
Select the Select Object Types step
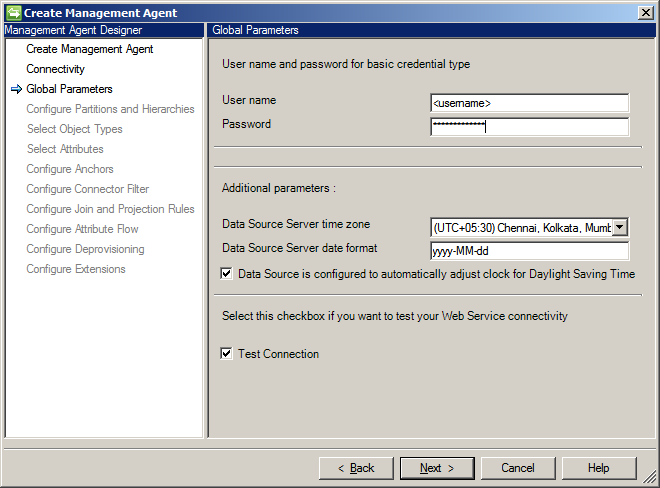tap(75, 129)
